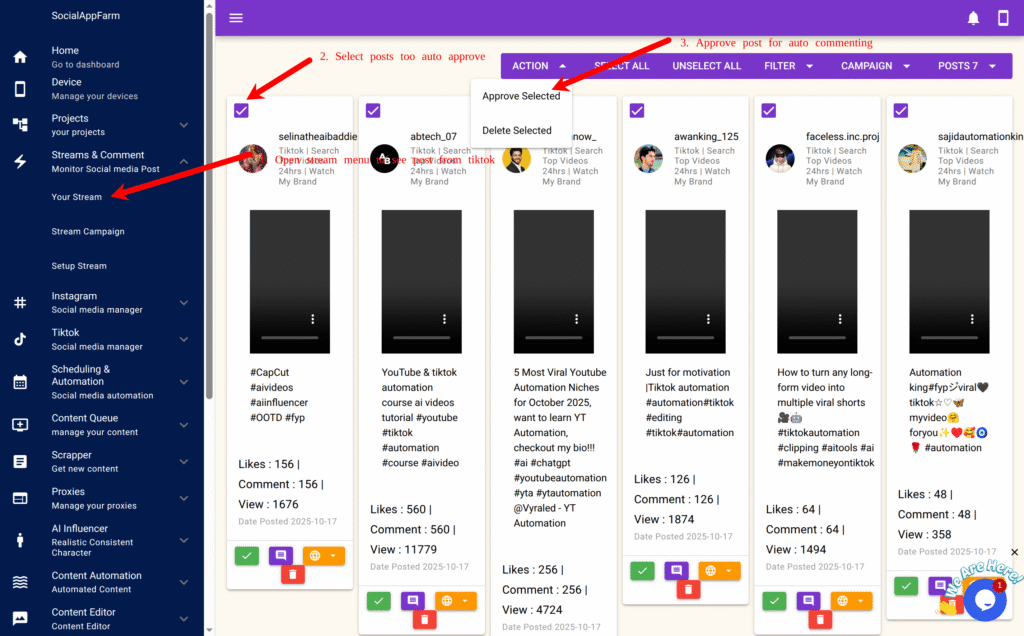Click the TikTok icon in left sidebar
1024x636 pixels.
pos(20,339)
